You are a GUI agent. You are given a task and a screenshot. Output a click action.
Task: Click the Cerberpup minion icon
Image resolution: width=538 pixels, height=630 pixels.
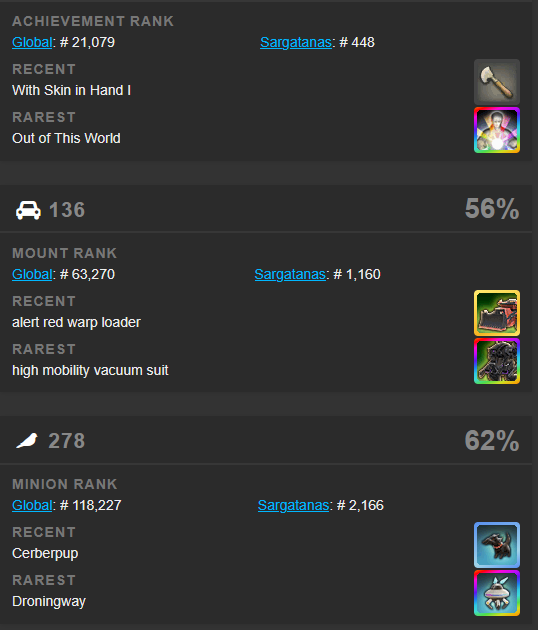click(497, 545)
